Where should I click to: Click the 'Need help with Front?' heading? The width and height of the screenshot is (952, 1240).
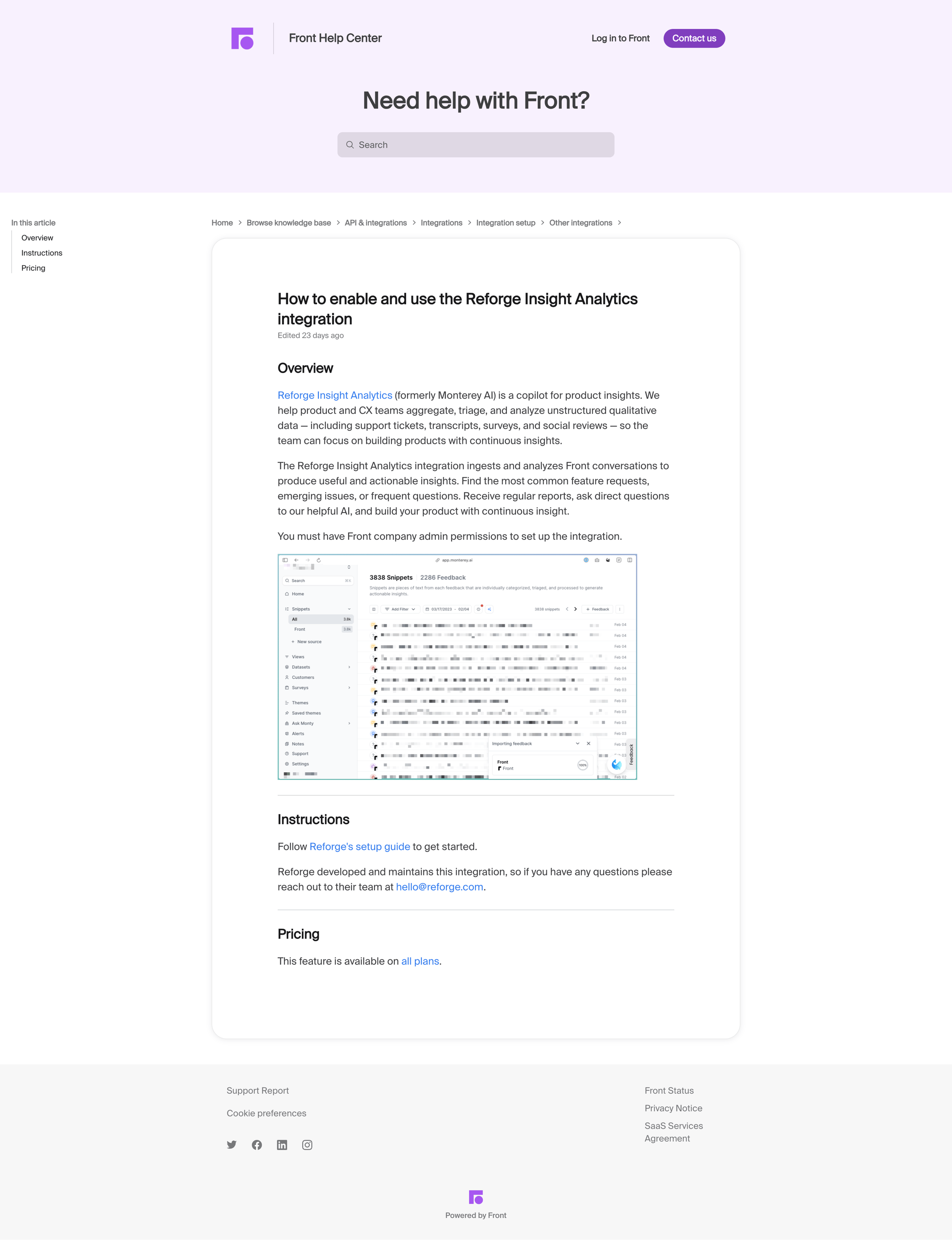(476, 101)
